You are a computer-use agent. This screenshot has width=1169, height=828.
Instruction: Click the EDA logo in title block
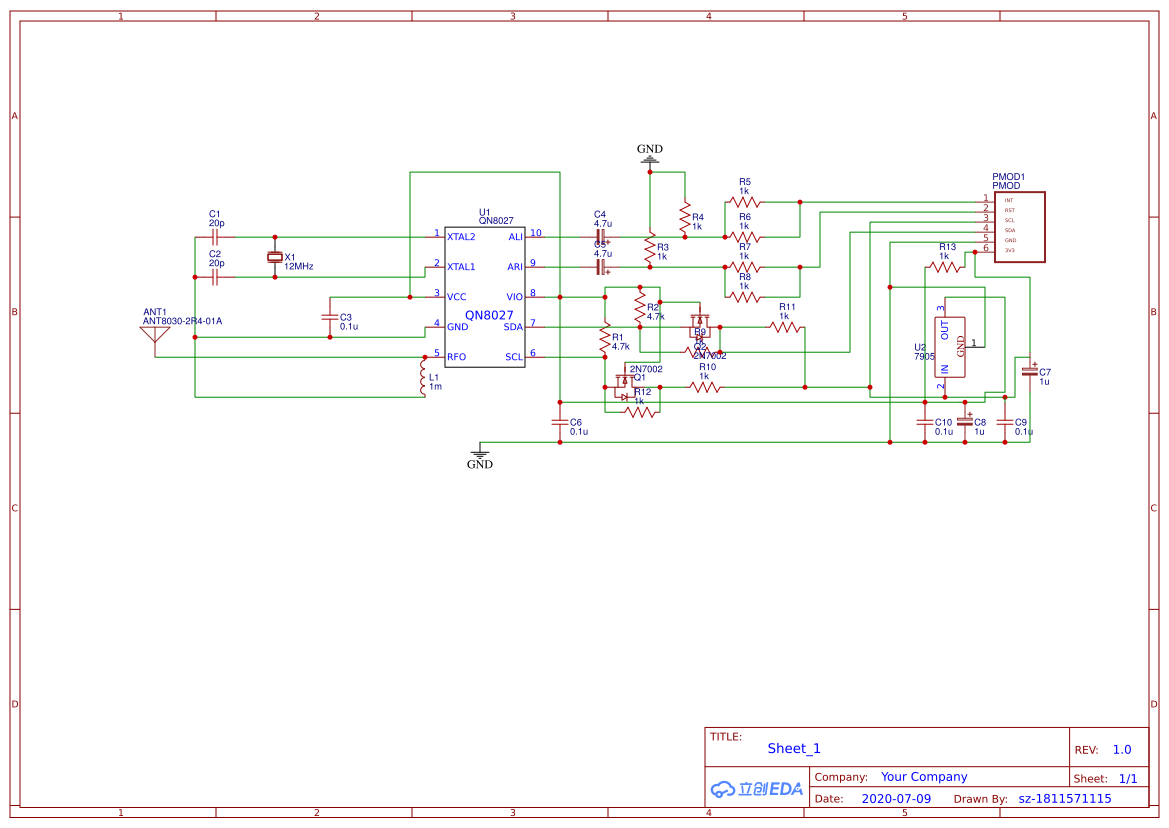[x=756, y=789]
